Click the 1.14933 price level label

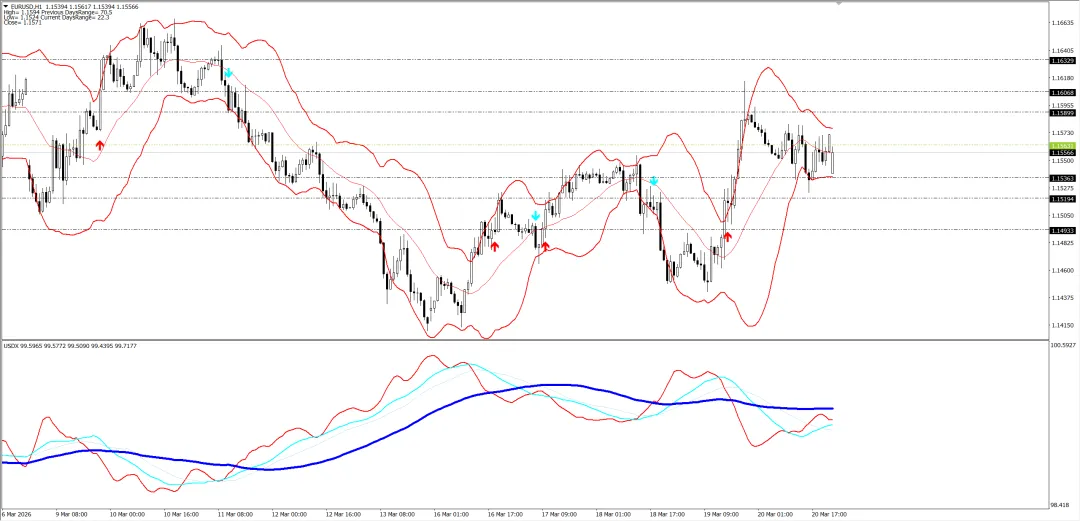[x=1063, y=231]
